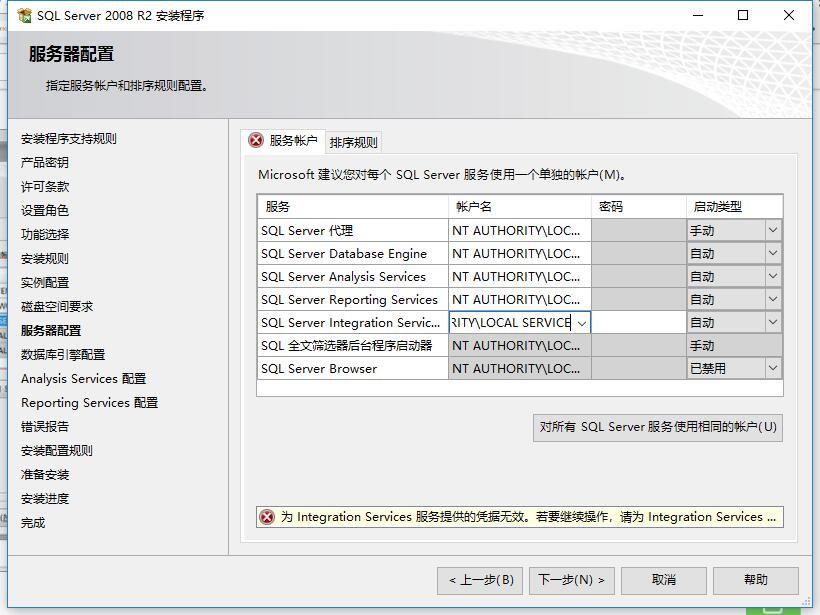Viewport: 820px width, 615px height.
Task: Click the 下一步(N) next button
Action: coord(572,580)
